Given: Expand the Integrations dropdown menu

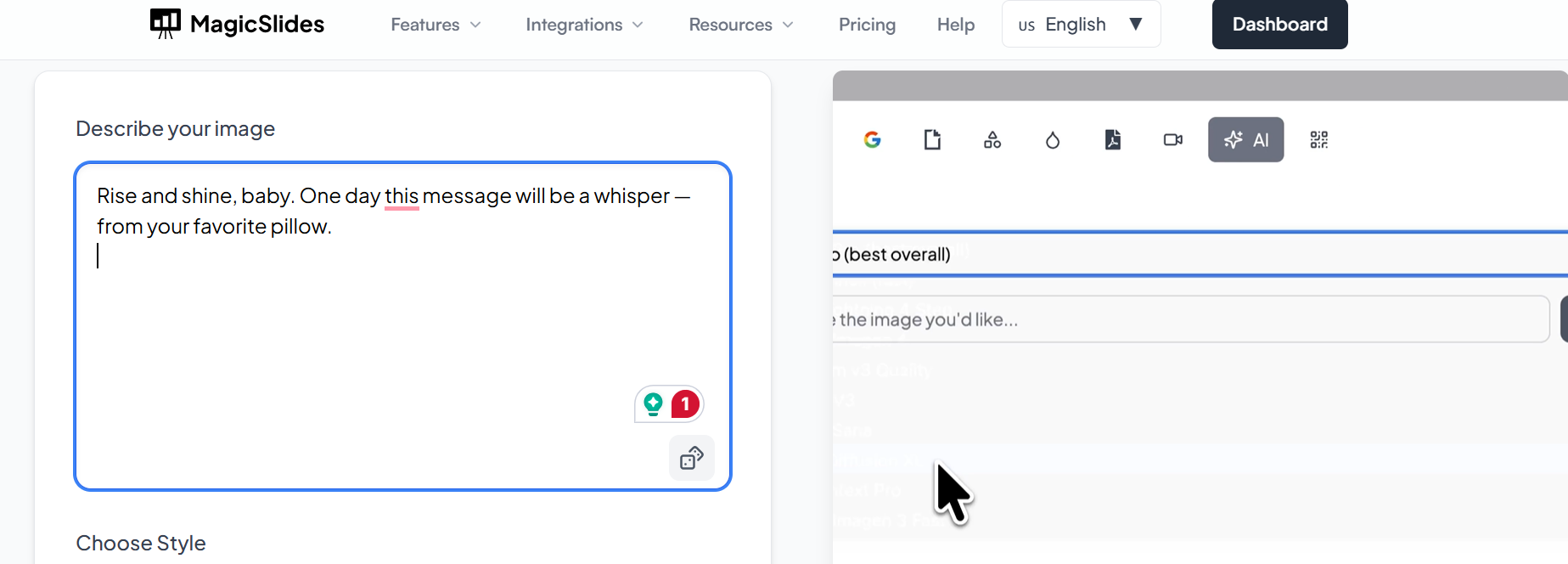Looking at the screenshot, I should pos(584,25).
